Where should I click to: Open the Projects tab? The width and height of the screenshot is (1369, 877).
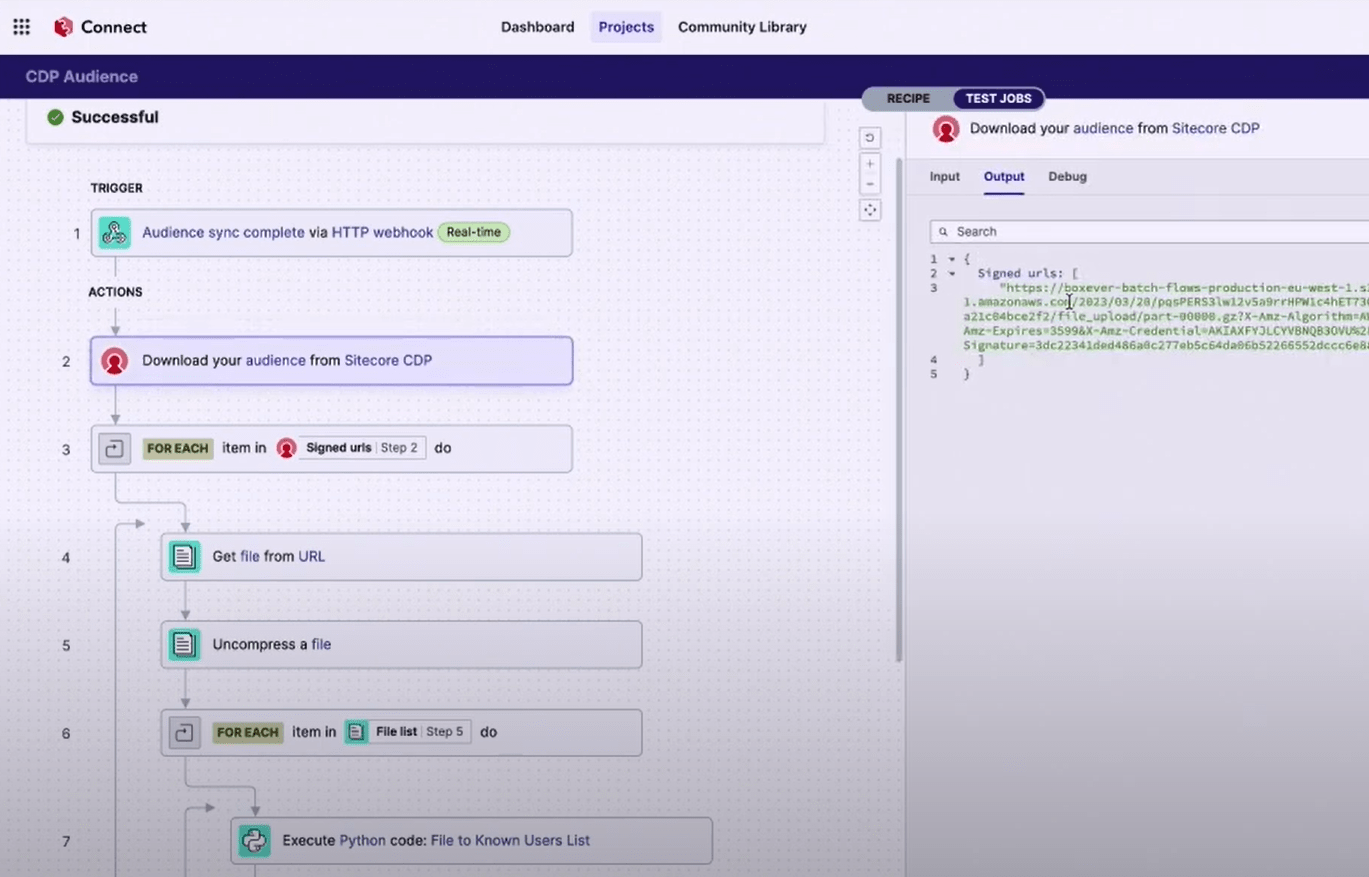point(626,27)
